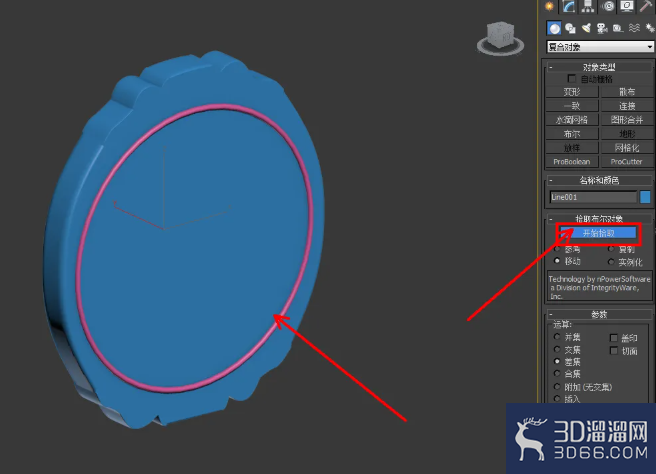Open the Hierarchy panel tab
The height and width of the screenshot is (474, 656).
(x=588, y=6)
